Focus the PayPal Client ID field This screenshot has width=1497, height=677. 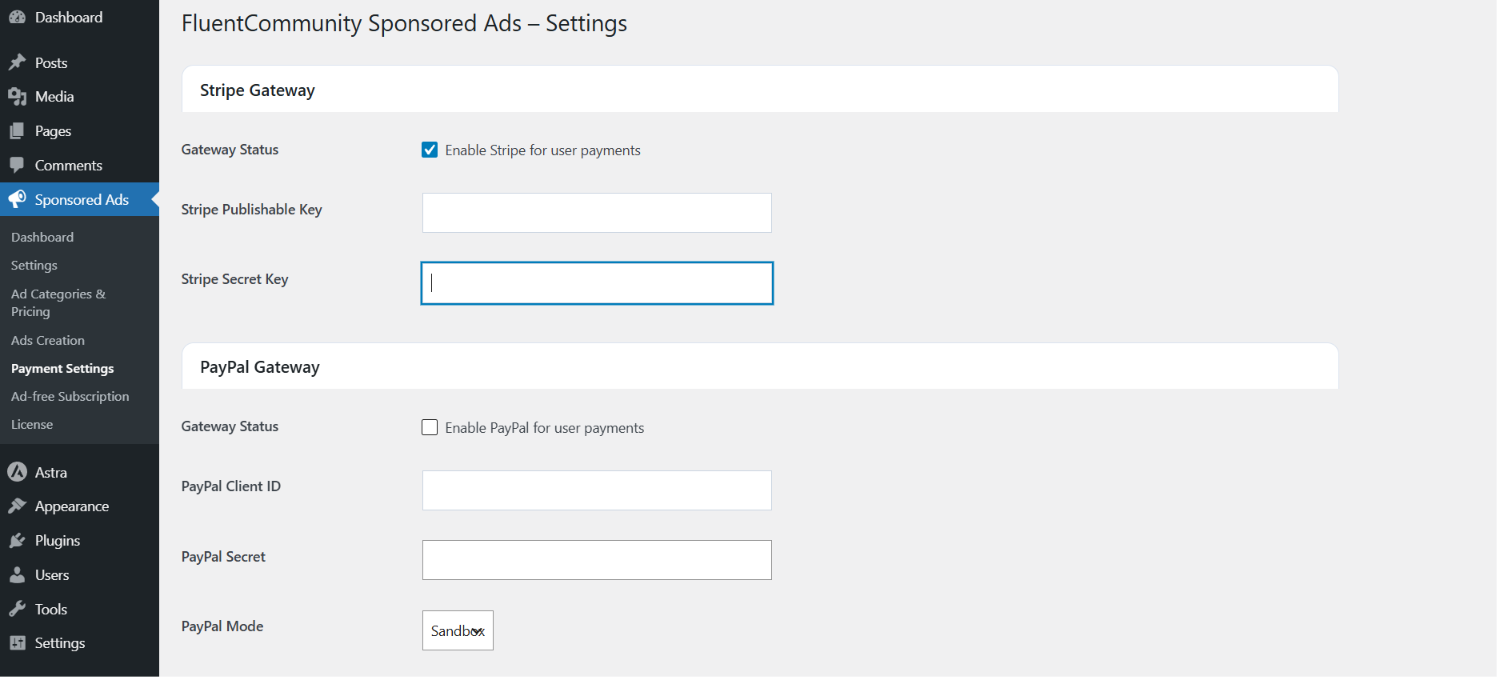coord(597,490)
